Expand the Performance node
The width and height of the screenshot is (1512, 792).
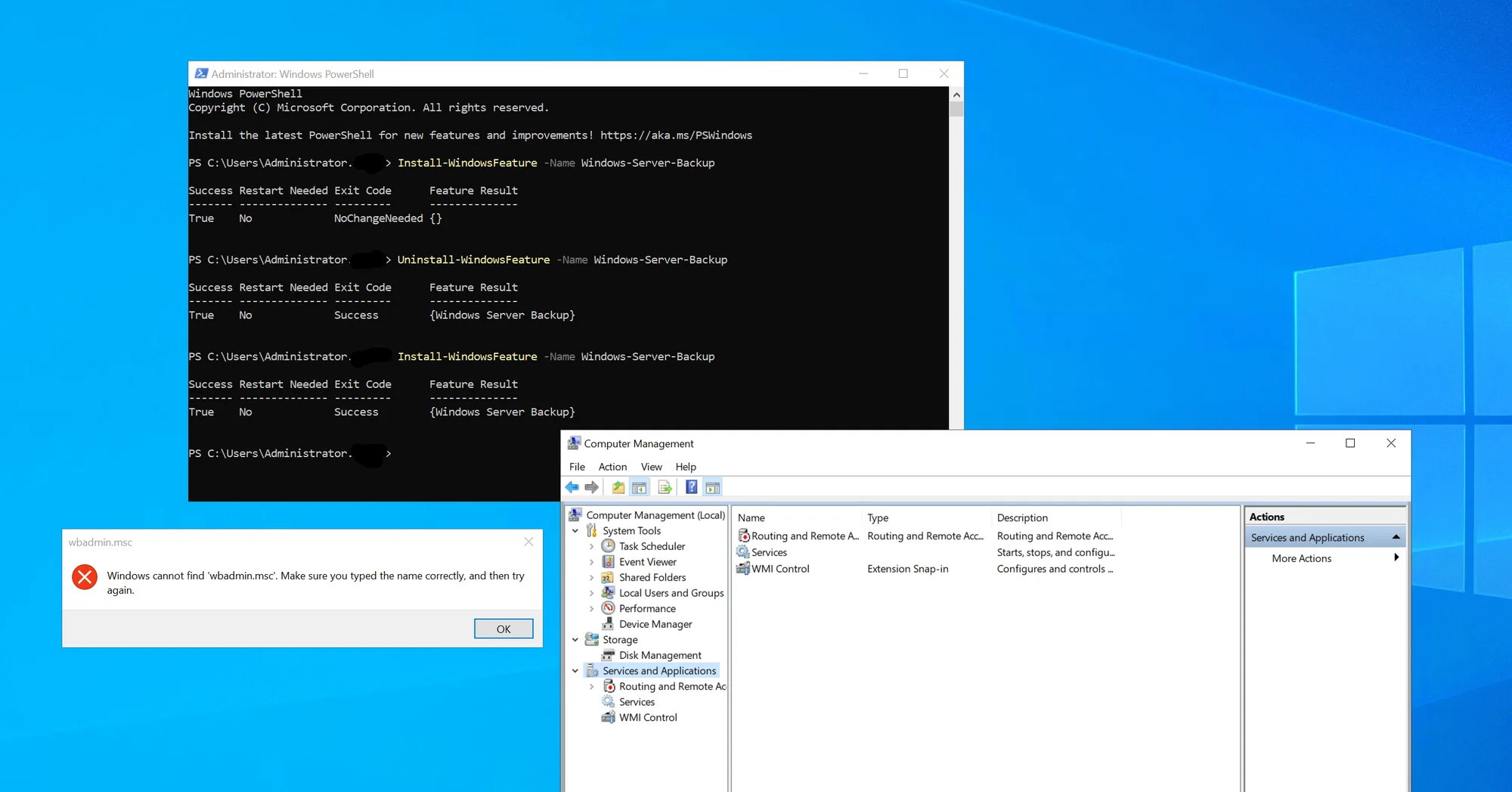(x=591, y=608)
